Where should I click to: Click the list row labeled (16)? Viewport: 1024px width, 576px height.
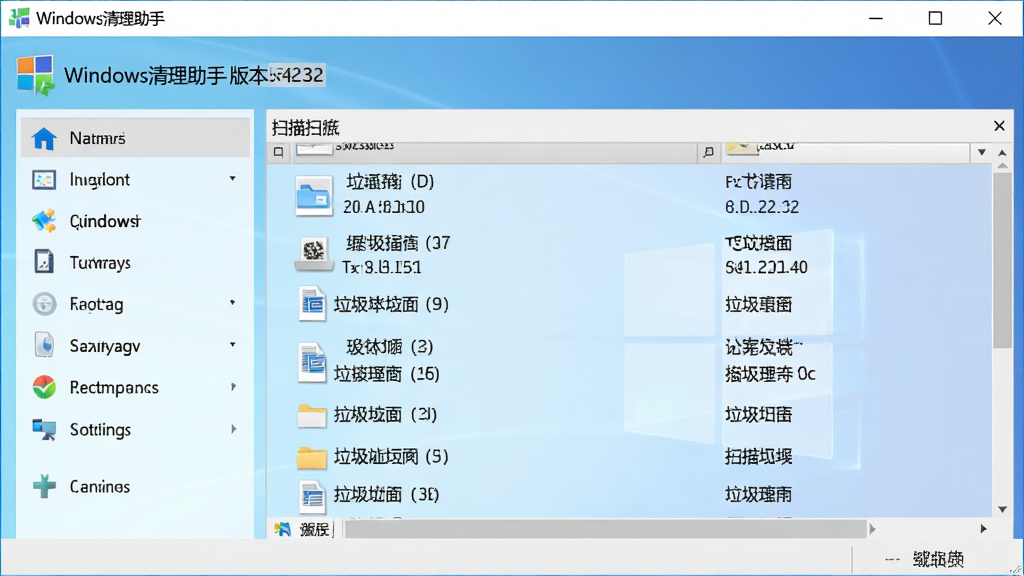(630, 374)
